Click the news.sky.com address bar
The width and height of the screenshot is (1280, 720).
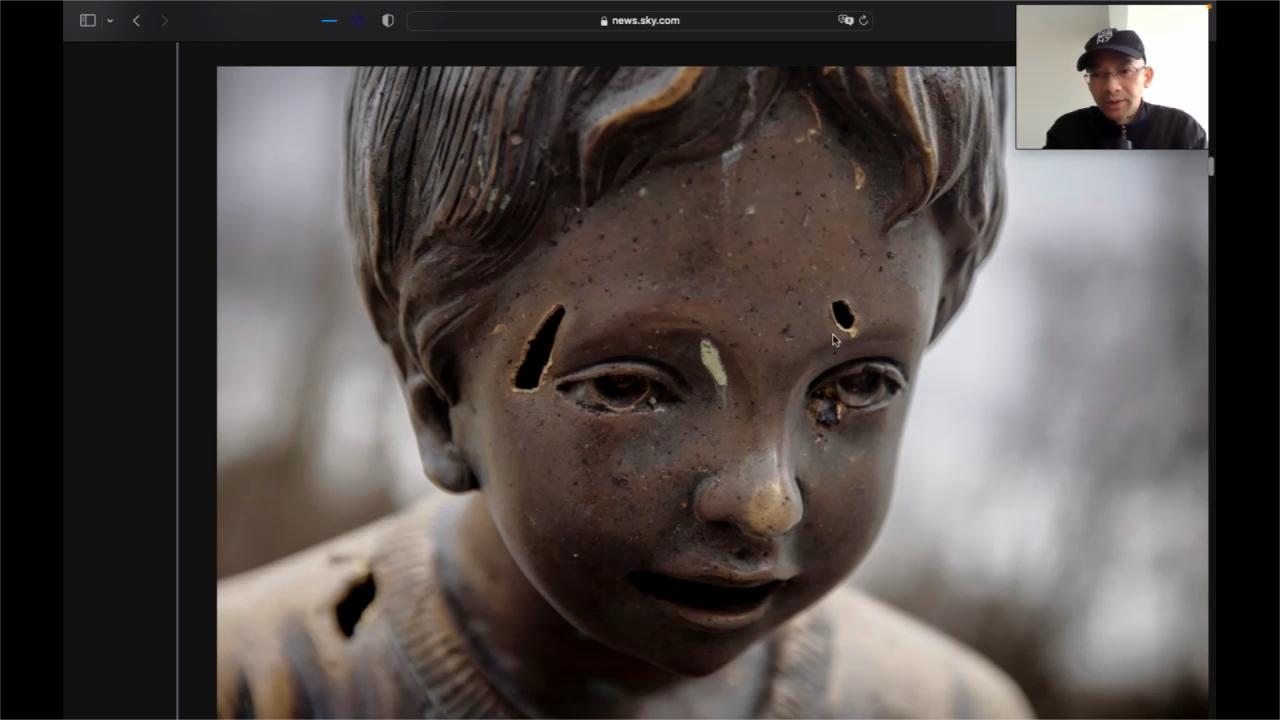click(x=640, y=20)
